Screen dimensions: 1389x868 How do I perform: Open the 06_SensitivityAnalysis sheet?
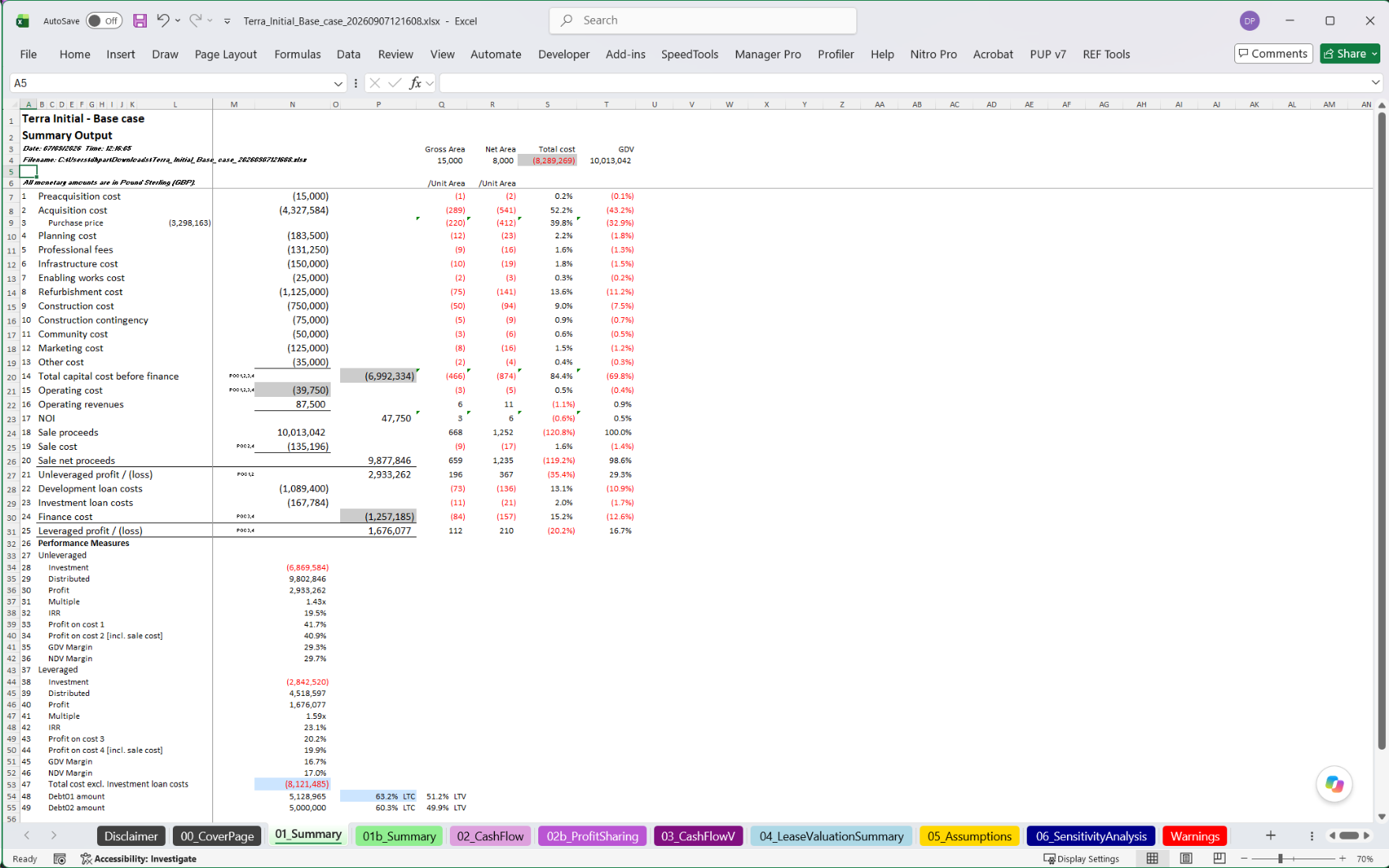tap(1091, 836)
